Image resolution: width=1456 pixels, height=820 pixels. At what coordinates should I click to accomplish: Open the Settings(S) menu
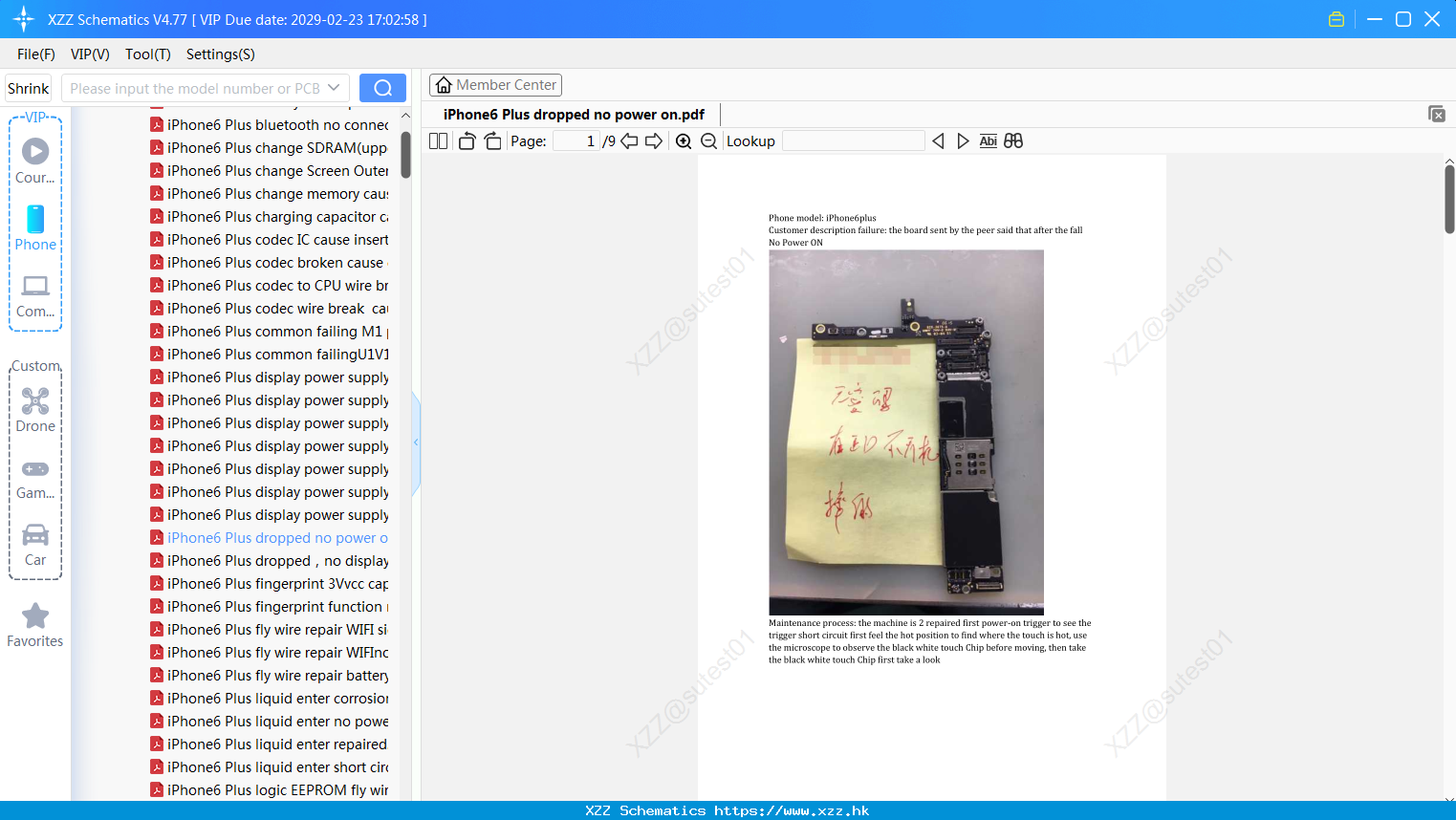click(221, 54)
